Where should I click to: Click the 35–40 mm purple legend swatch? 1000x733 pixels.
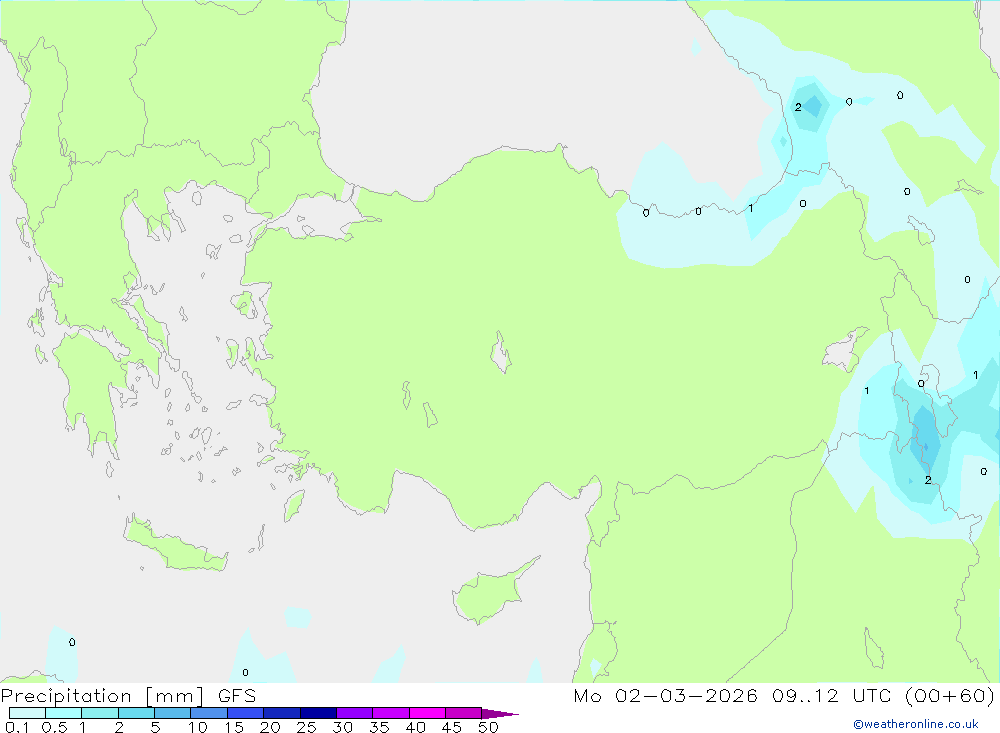391,713
